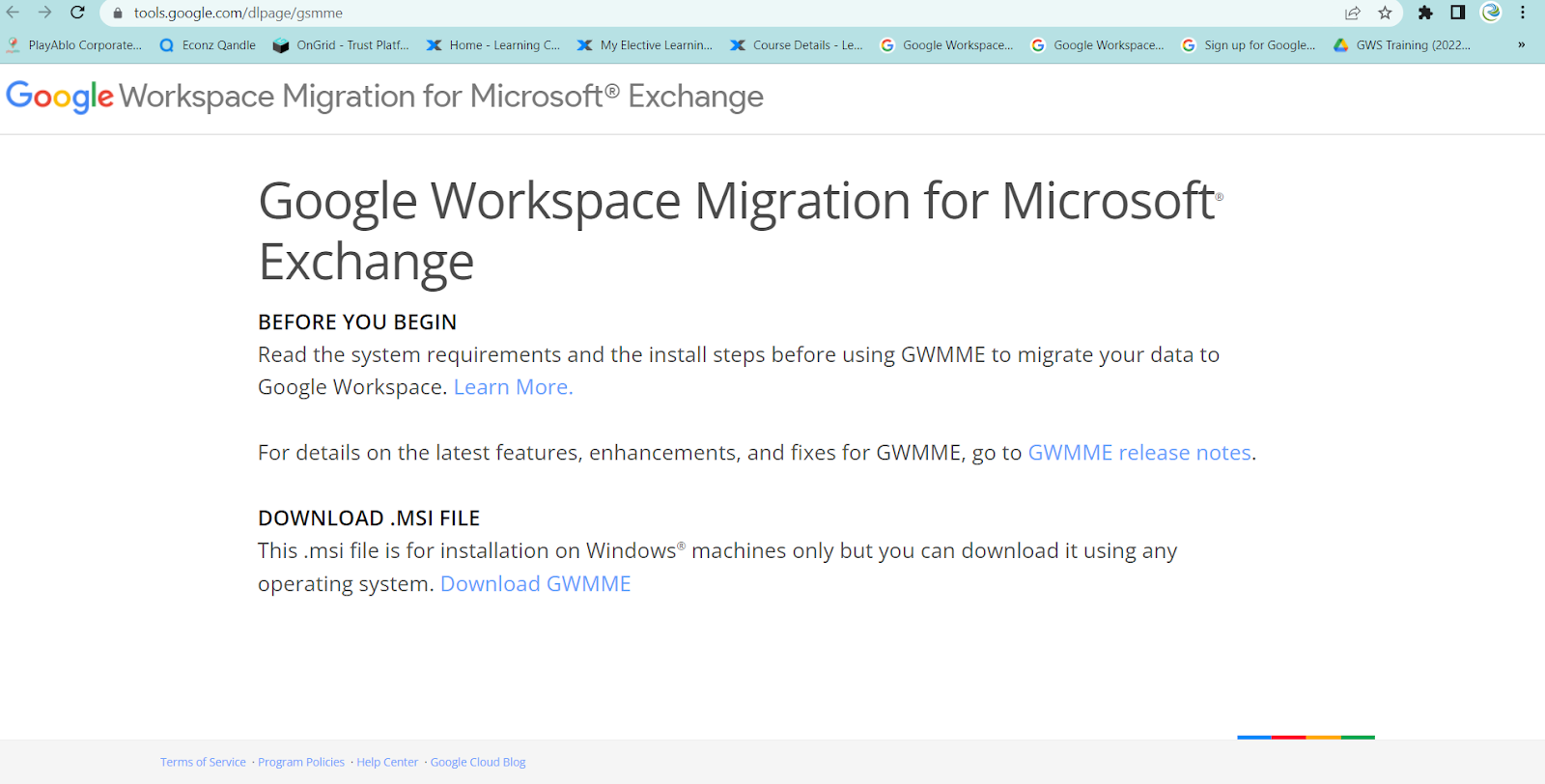
Task: Open the first Google Workspace... bookmark
Action: [947, 45]
